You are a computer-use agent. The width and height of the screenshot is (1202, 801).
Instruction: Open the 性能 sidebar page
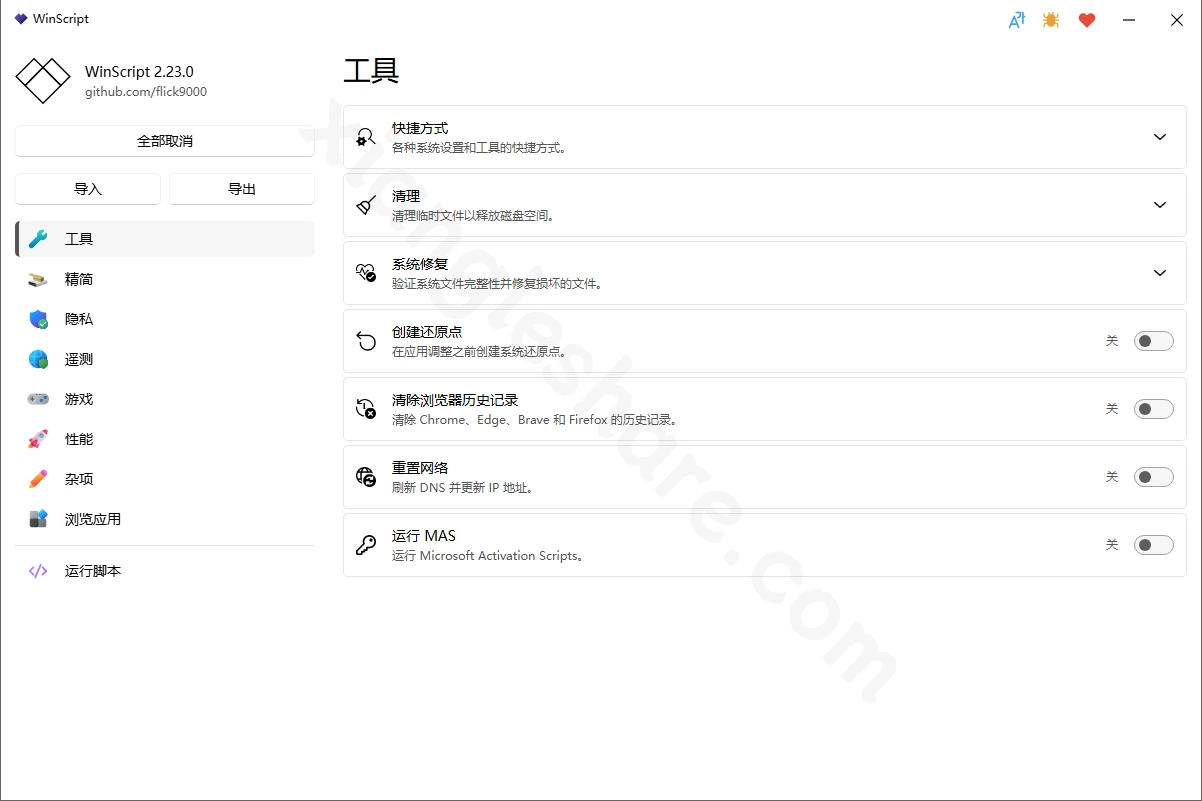[x=165, y=439]
